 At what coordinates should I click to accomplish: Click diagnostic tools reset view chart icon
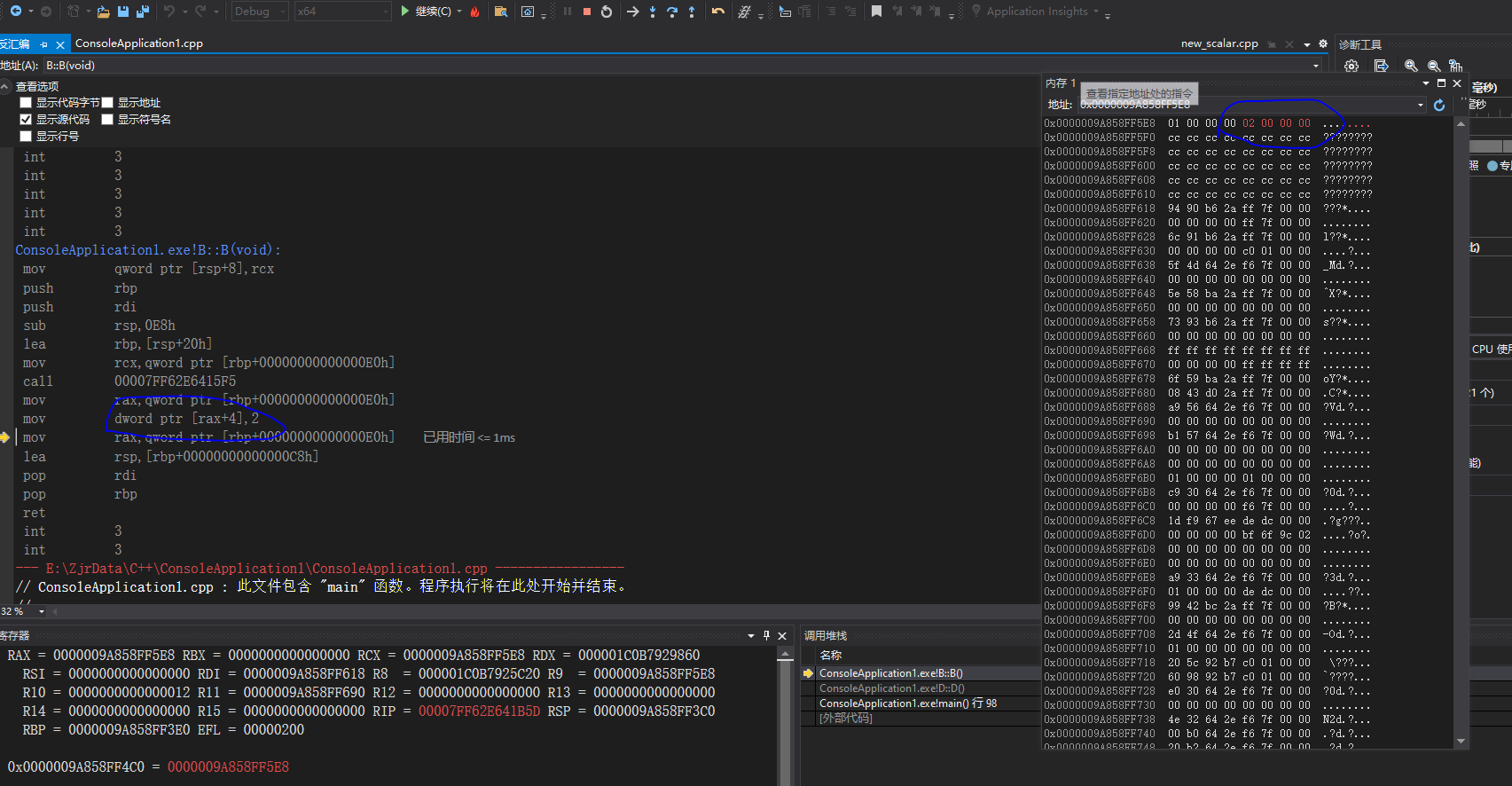1456,66
